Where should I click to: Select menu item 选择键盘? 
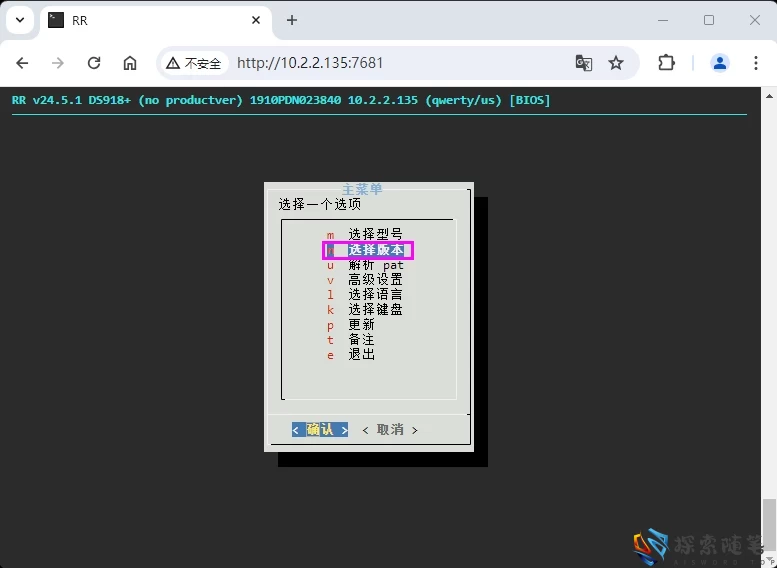point(364,310)
